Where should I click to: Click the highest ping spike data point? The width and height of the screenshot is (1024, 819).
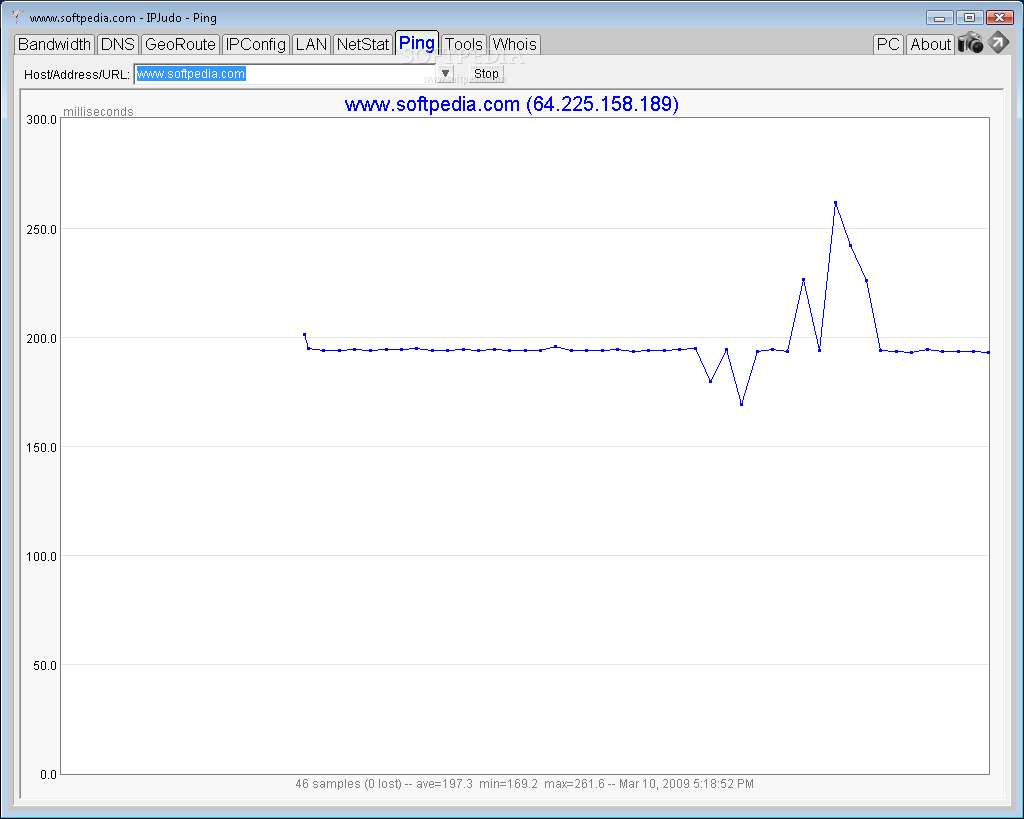point(835,202)
